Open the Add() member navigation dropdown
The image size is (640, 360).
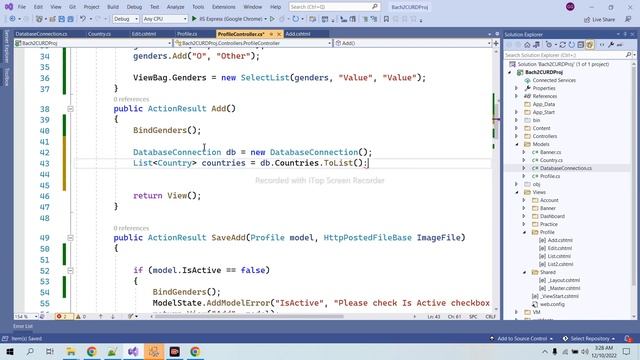pos(412,43)
